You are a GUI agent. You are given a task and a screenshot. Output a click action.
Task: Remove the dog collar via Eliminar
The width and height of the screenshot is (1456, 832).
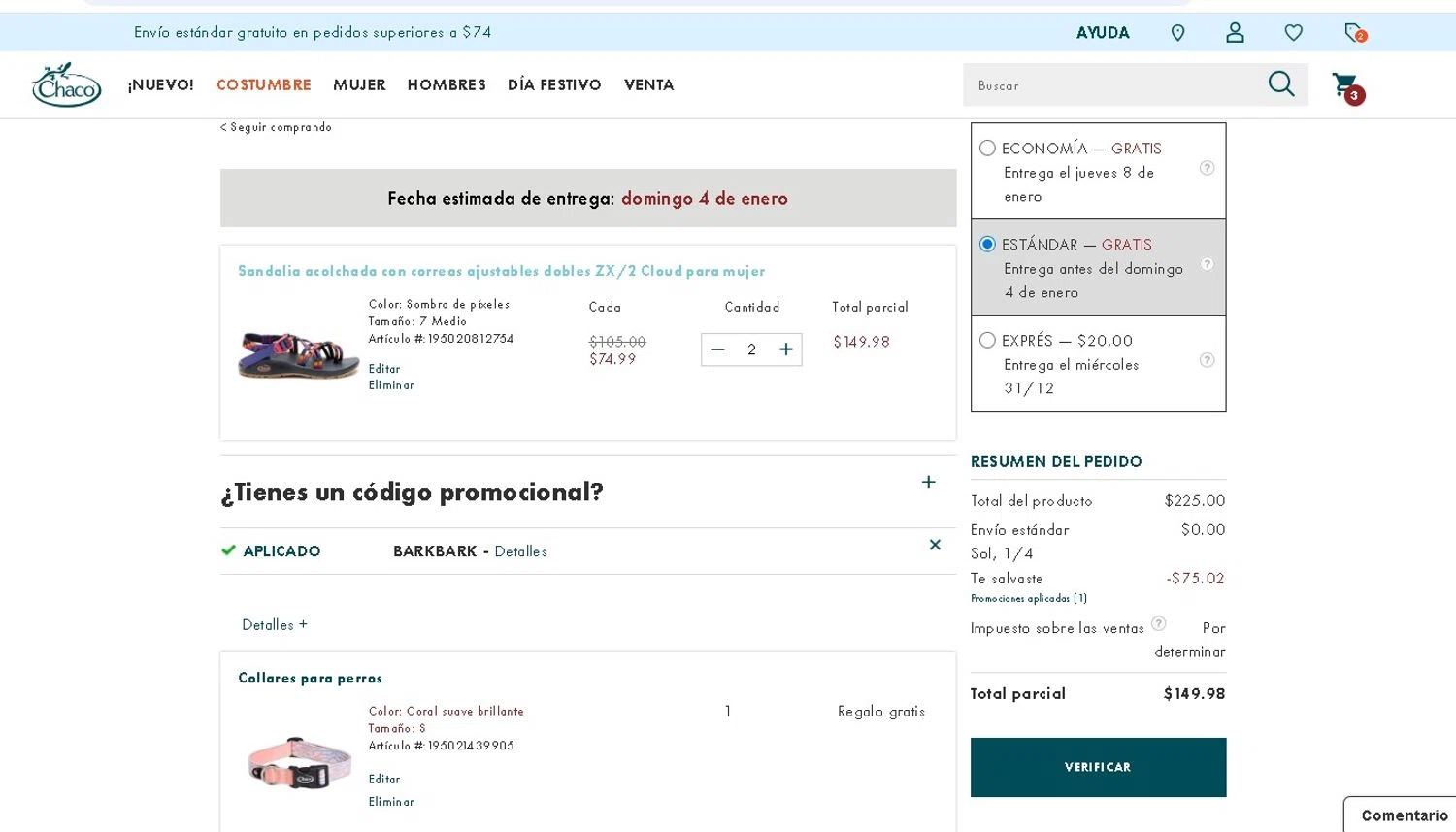[391, 802]
